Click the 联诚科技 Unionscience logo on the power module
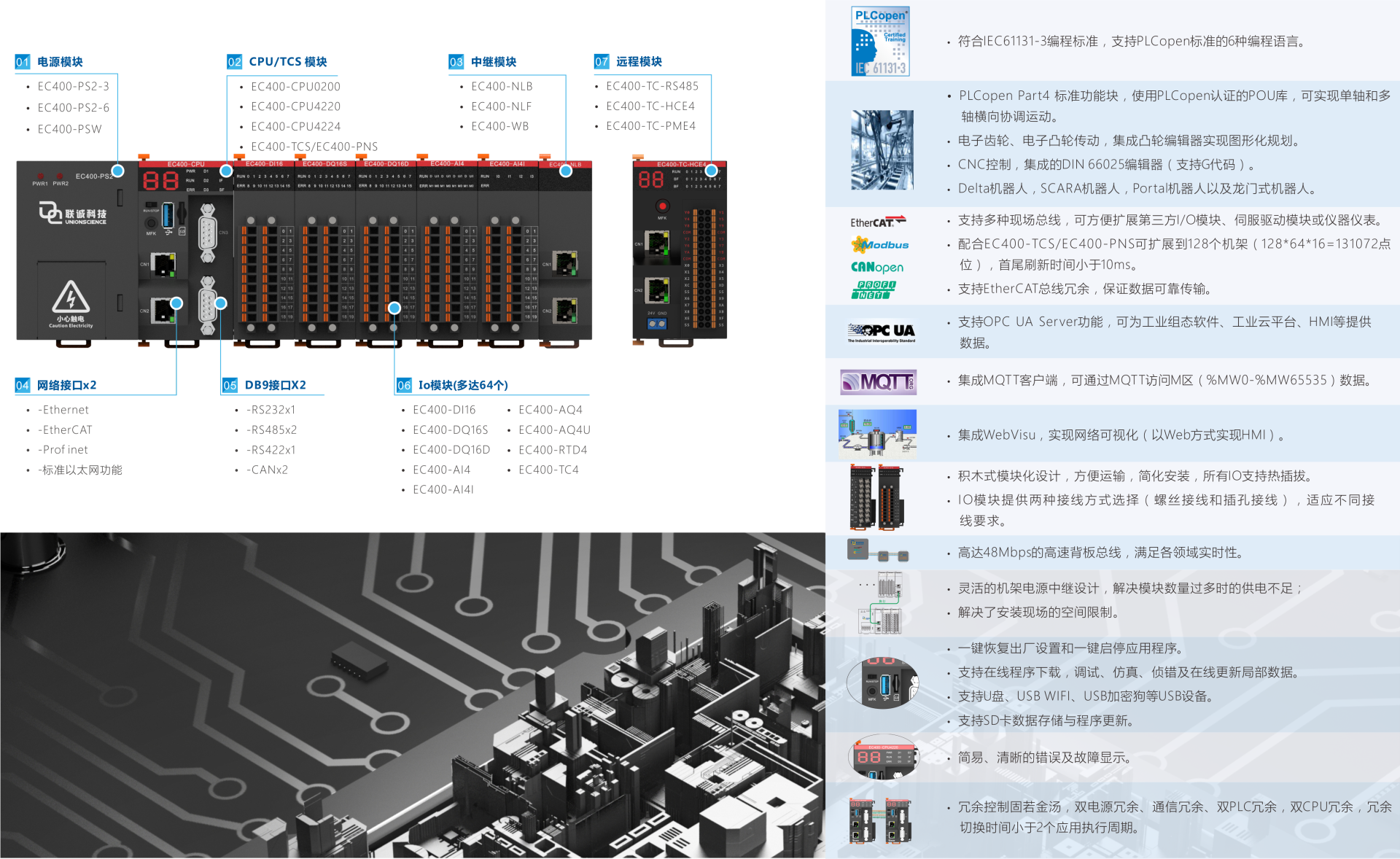 (x=73, y=214)
